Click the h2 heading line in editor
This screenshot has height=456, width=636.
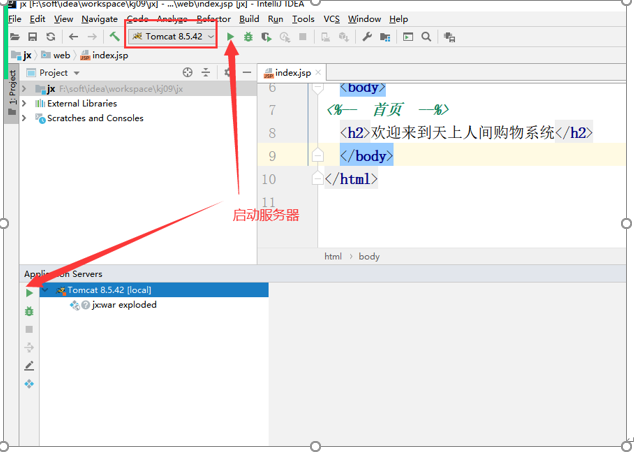[466, 133]
